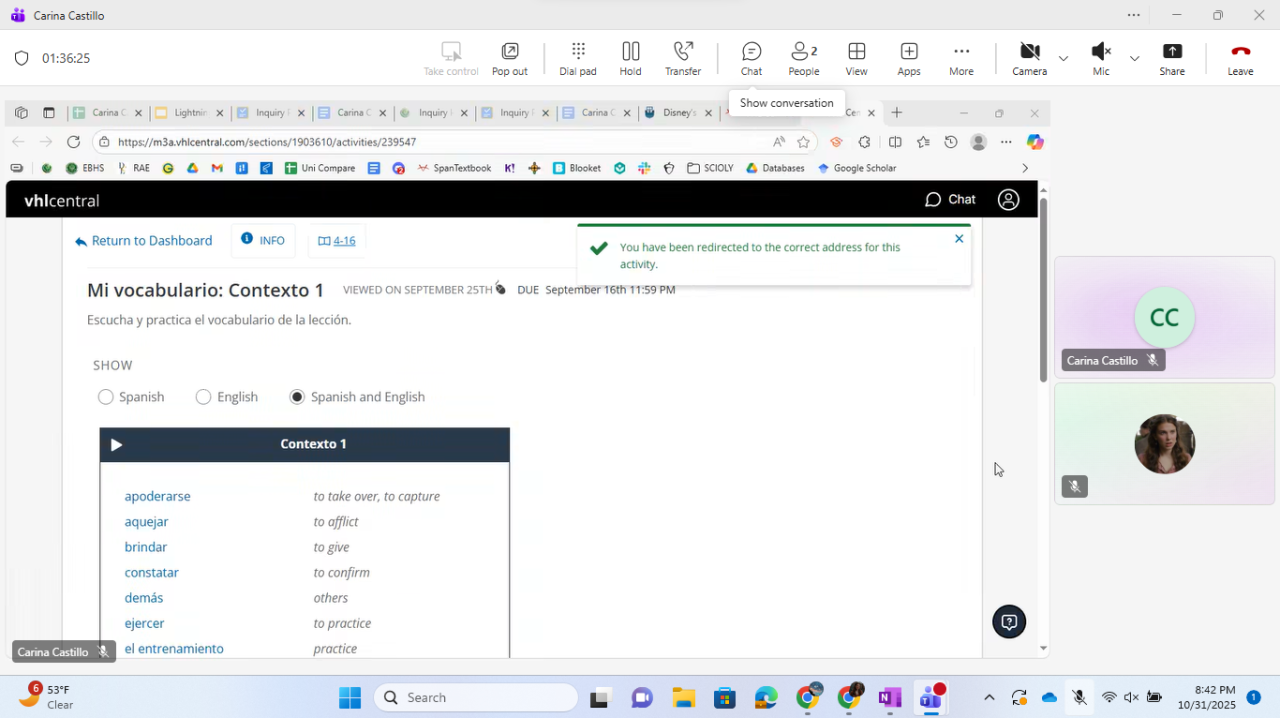Screen dimensions: 1280x718
Task: Toggle the Camera in the call
Action: [1029, 58]
